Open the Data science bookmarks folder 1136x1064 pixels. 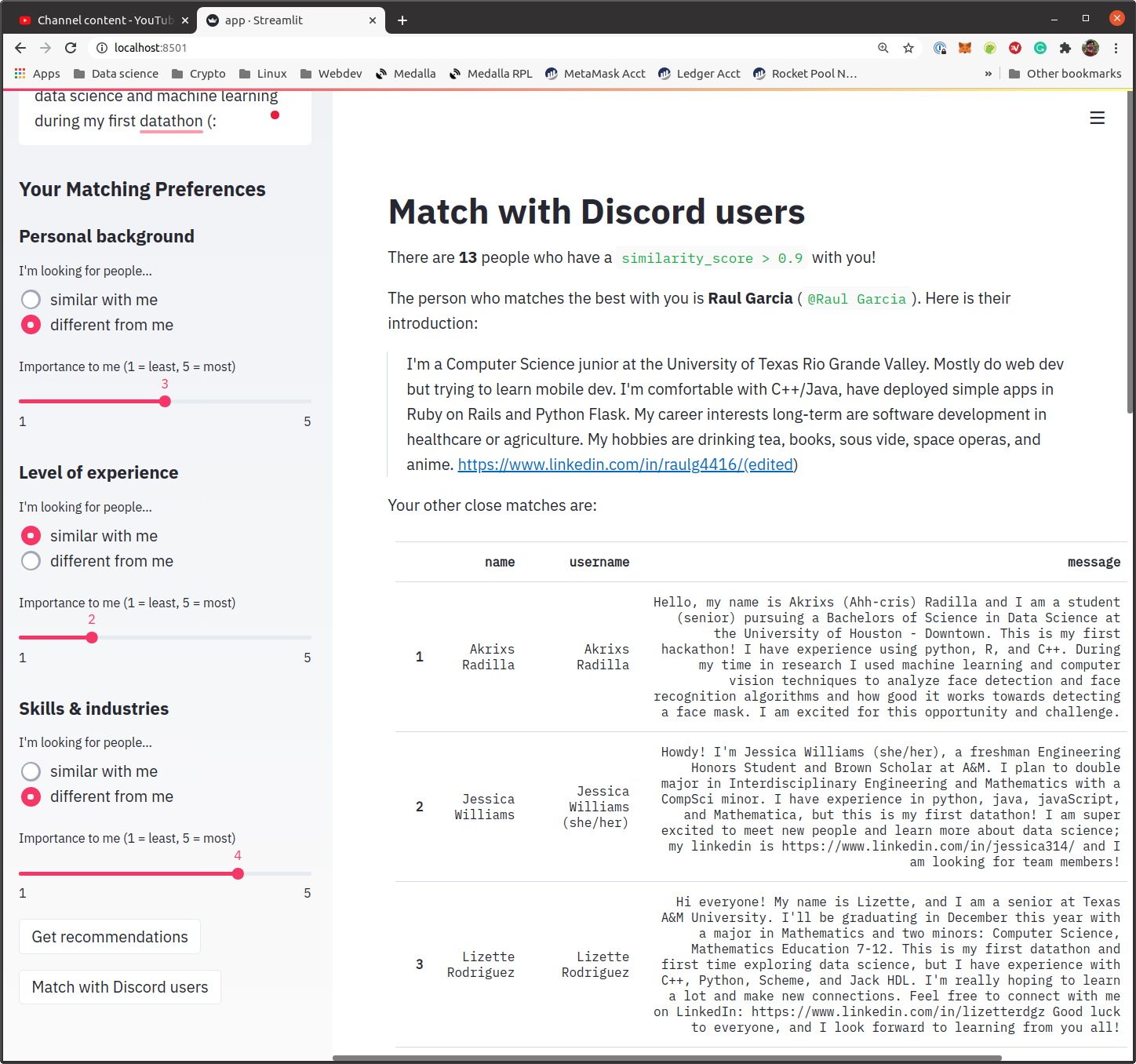point(115,74)
